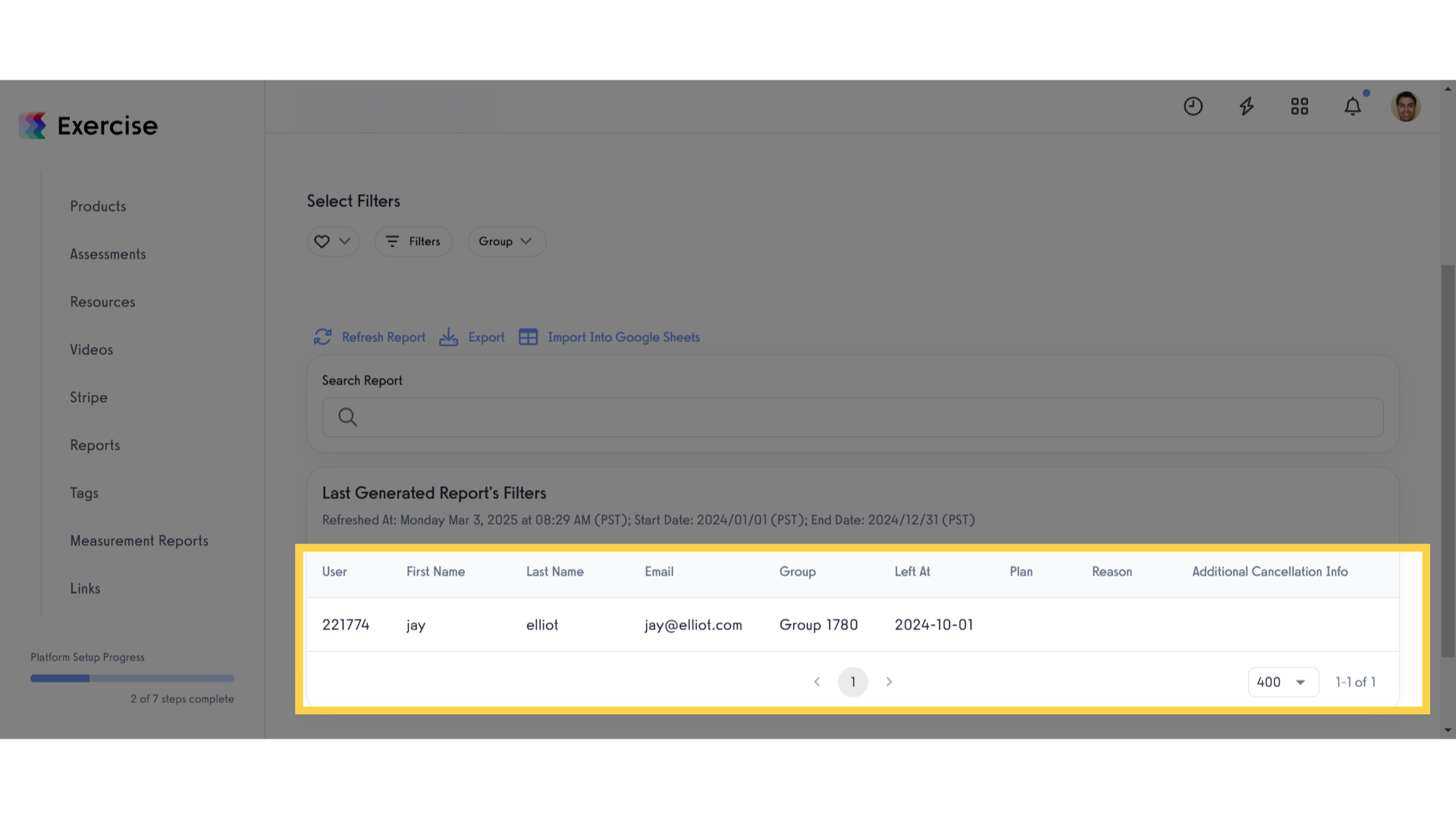Click the scrollbar down arrow
Image resolution: width=1456 pixels, height=819 pixels.
(x=1448, y=730)
